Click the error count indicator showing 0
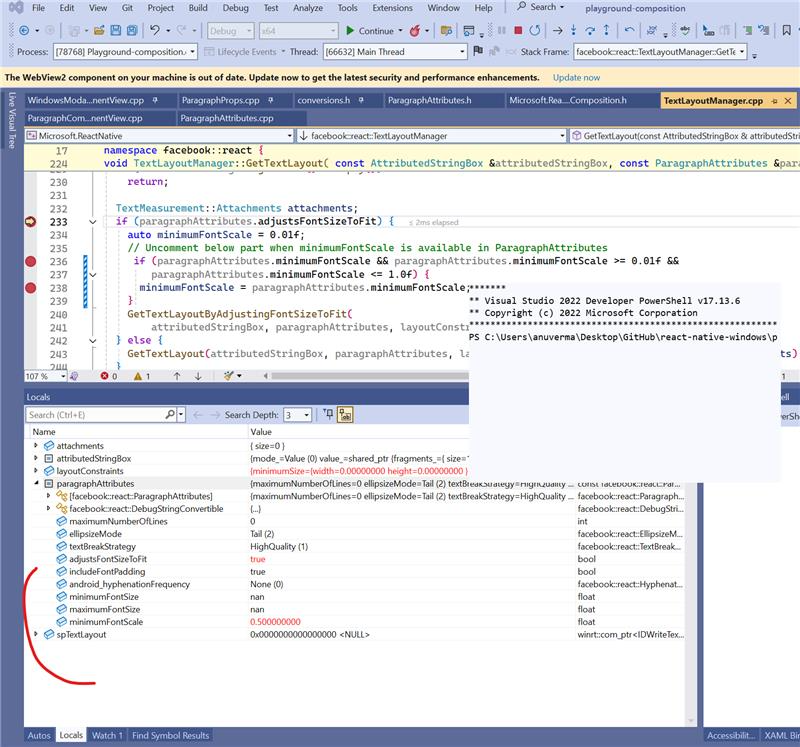The height and width of the screenshot is (747, 800). click(x=109, y=376)
